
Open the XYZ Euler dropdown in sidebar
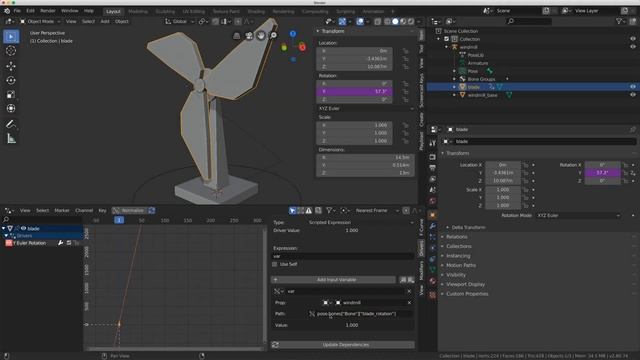point(365,108)
